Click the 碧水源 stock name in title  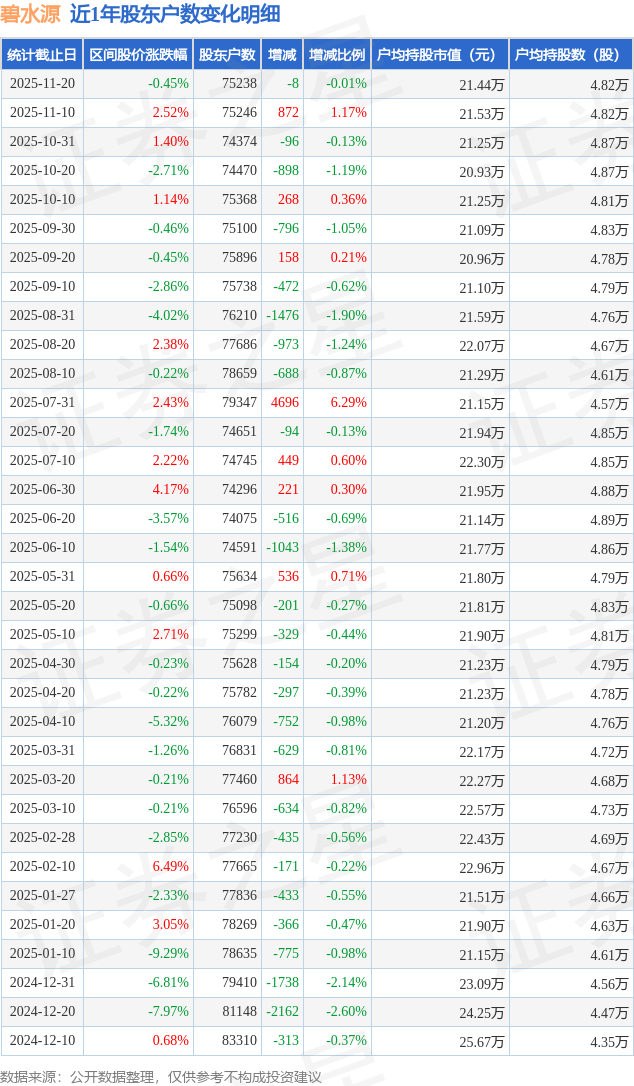click(30, 14)
